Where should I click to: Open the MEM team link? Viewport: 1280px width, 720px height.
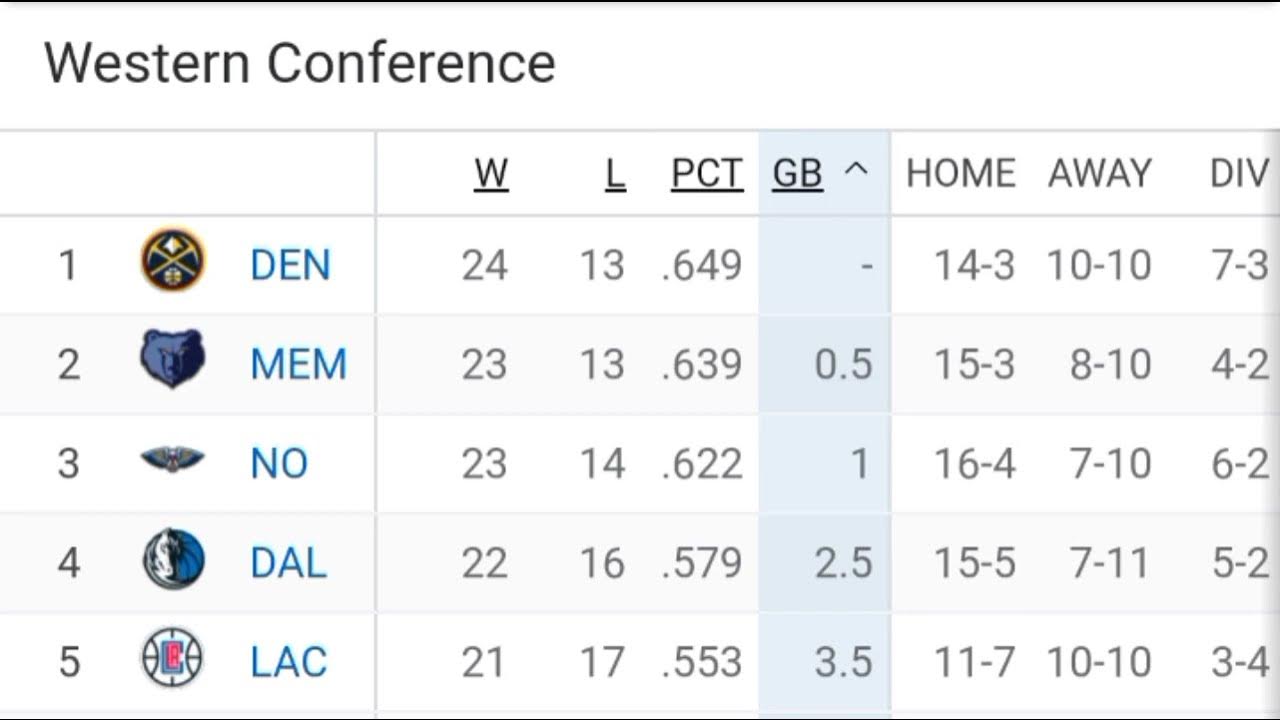click(298, 364)
